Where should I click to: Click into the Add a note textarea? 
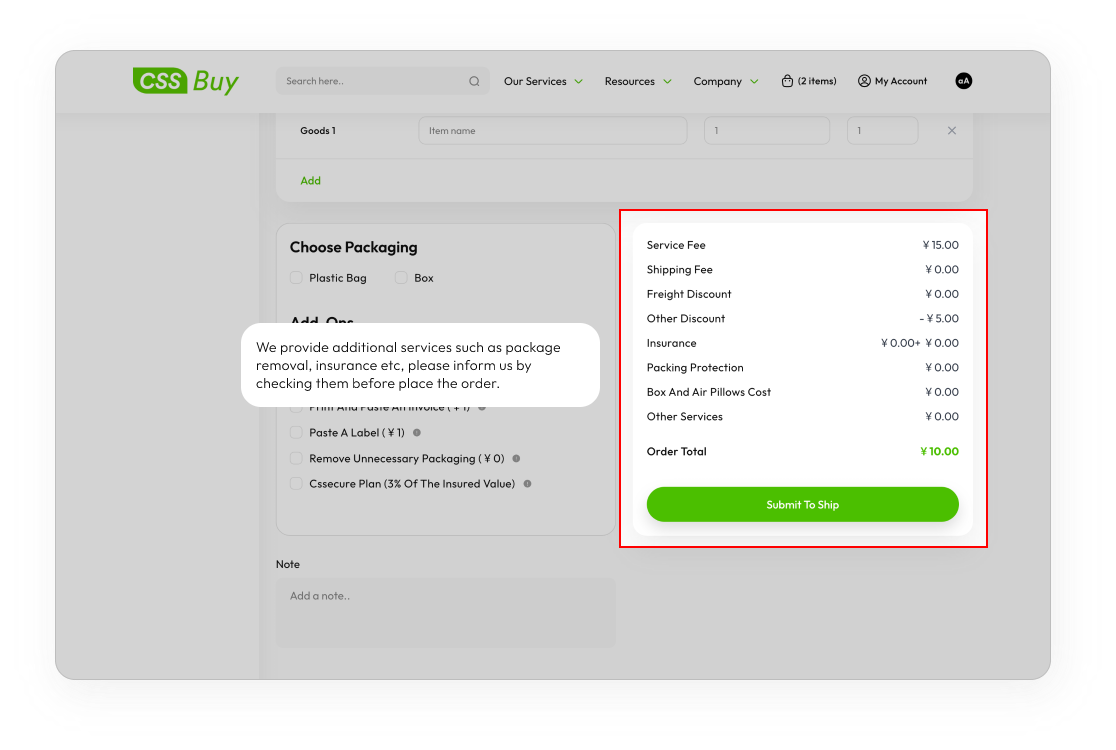tap(445, 612)
